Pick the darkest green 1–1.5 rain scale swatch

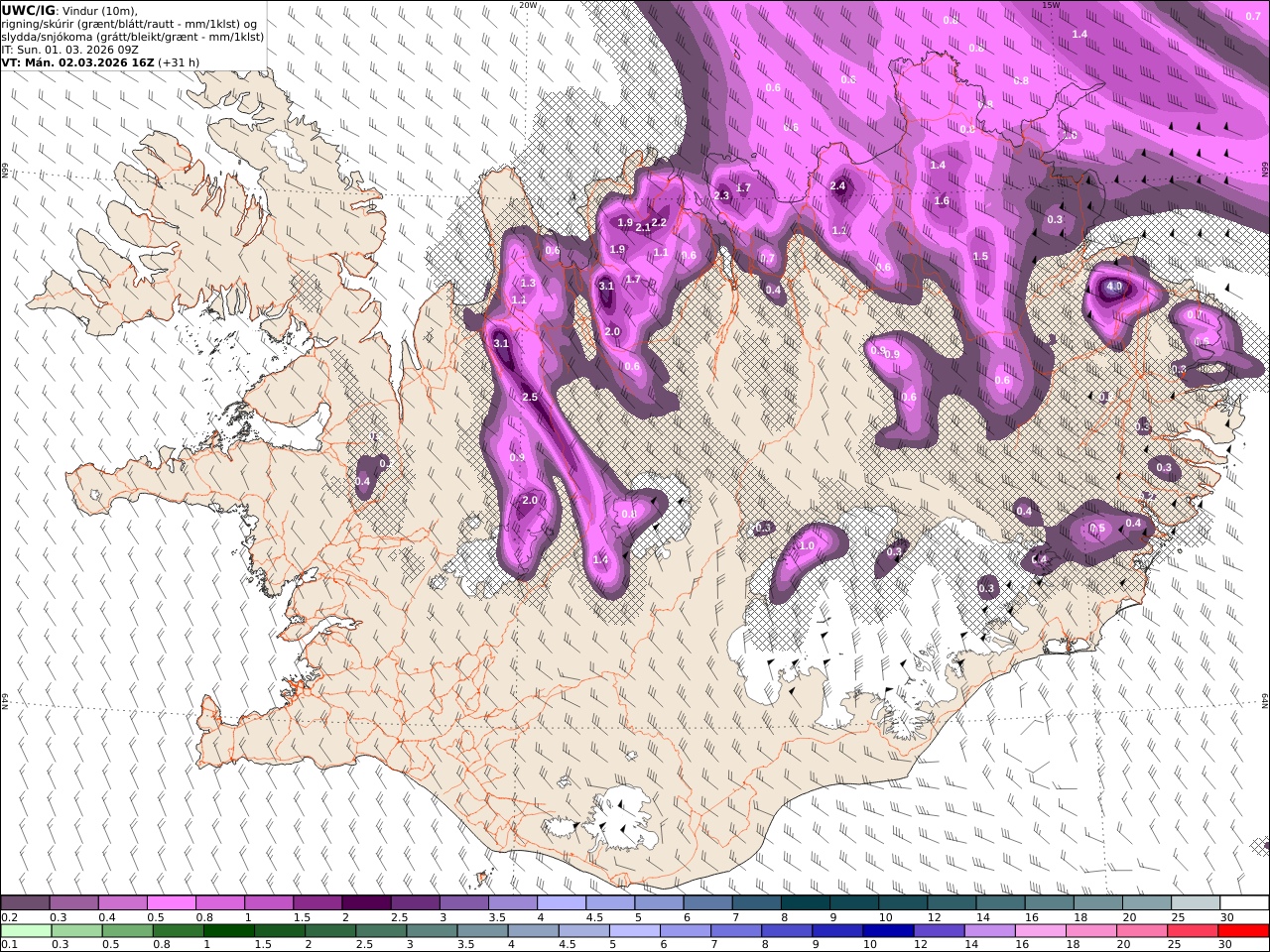(x=229, y=931)
